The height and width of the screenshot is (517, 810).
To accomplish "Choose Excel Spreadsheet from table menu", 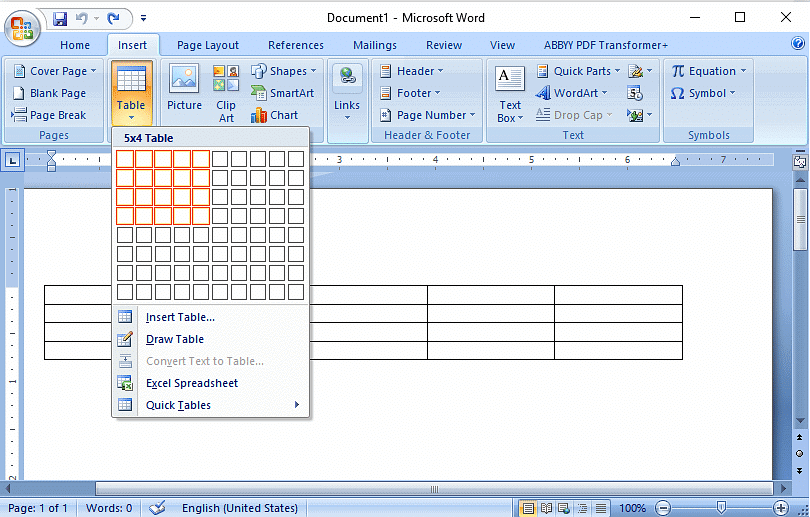I will [x=211, y=383].
